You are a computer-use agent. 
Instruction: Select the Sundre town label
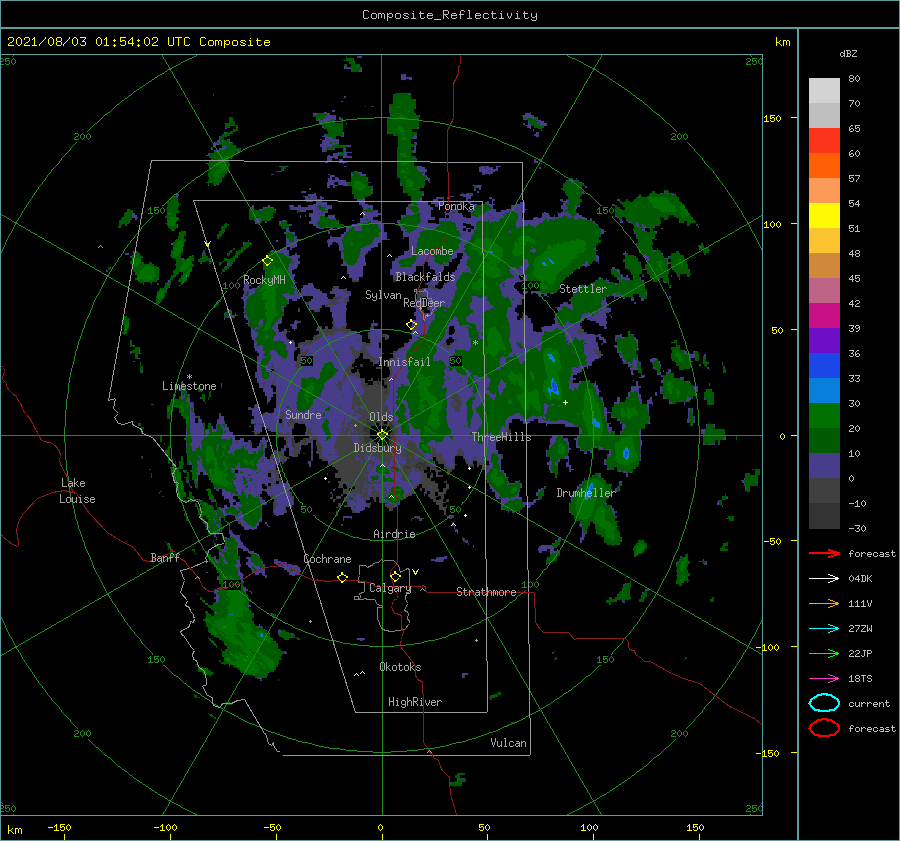[x=303, y=414]
